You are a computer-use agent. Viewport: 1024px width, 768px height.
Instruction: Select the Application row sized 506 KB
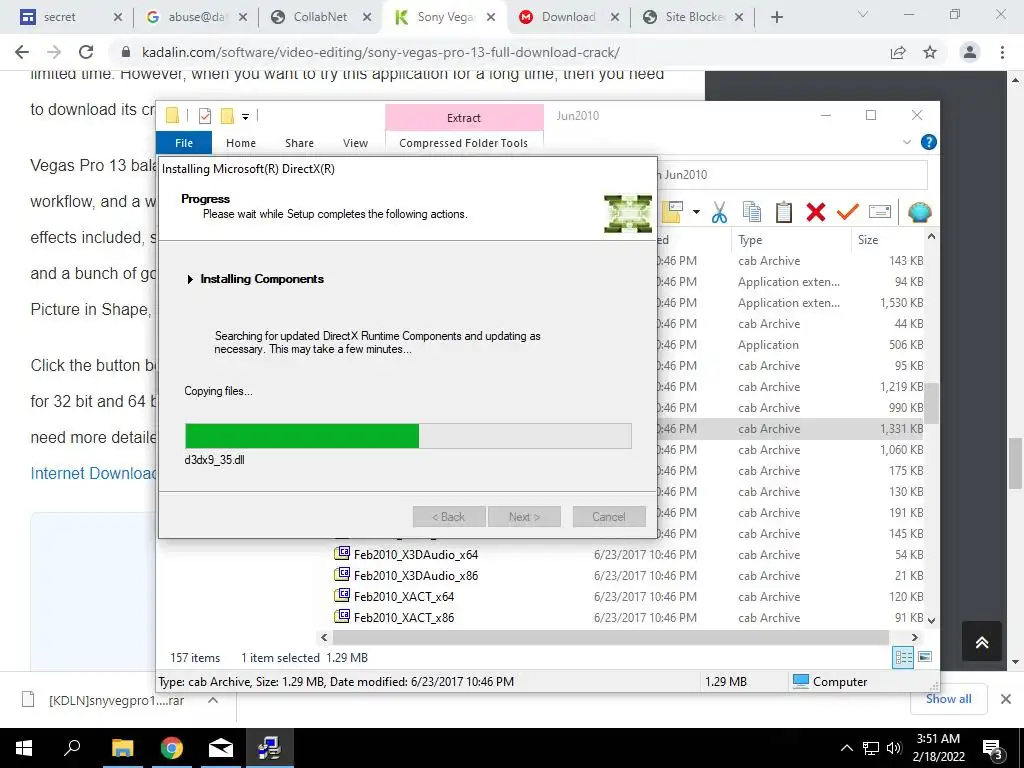point(790,345)
